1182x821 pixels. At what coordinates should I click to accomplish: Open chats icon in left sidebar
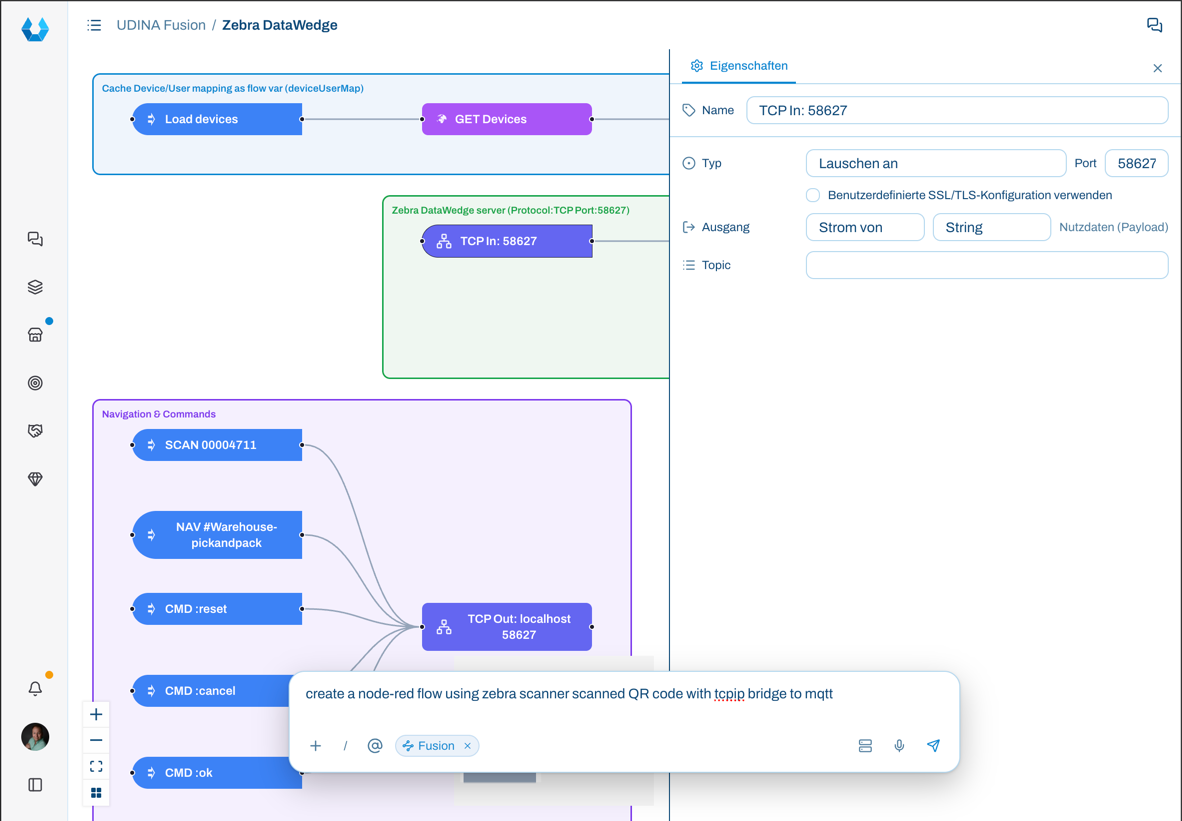35,239
